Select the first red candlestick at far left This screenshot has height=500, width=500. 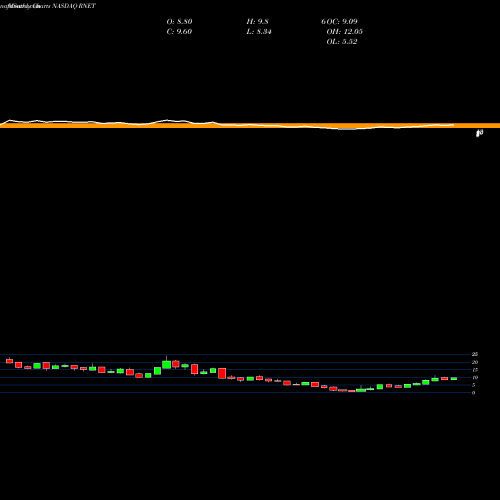click(x=9, y=361)
